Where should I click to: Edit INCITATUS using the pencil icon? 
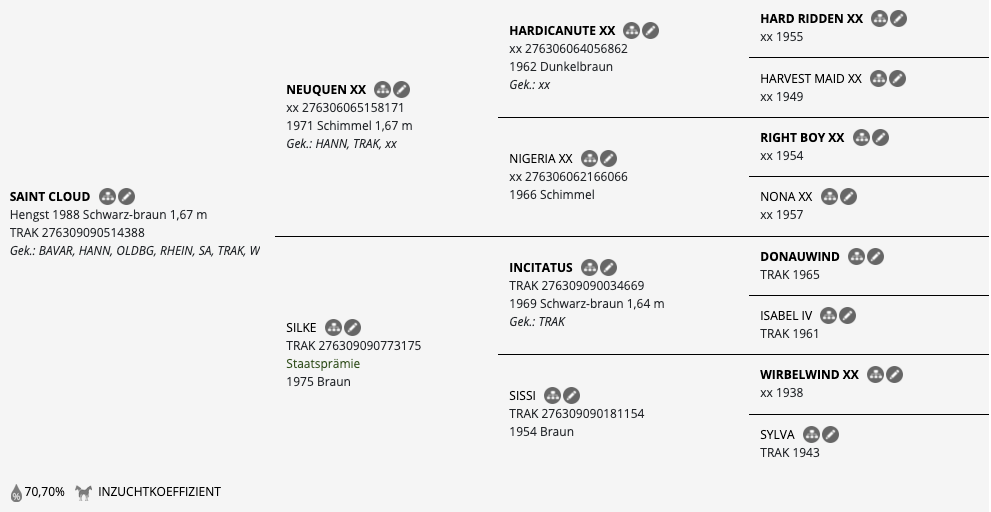point(608,268)
